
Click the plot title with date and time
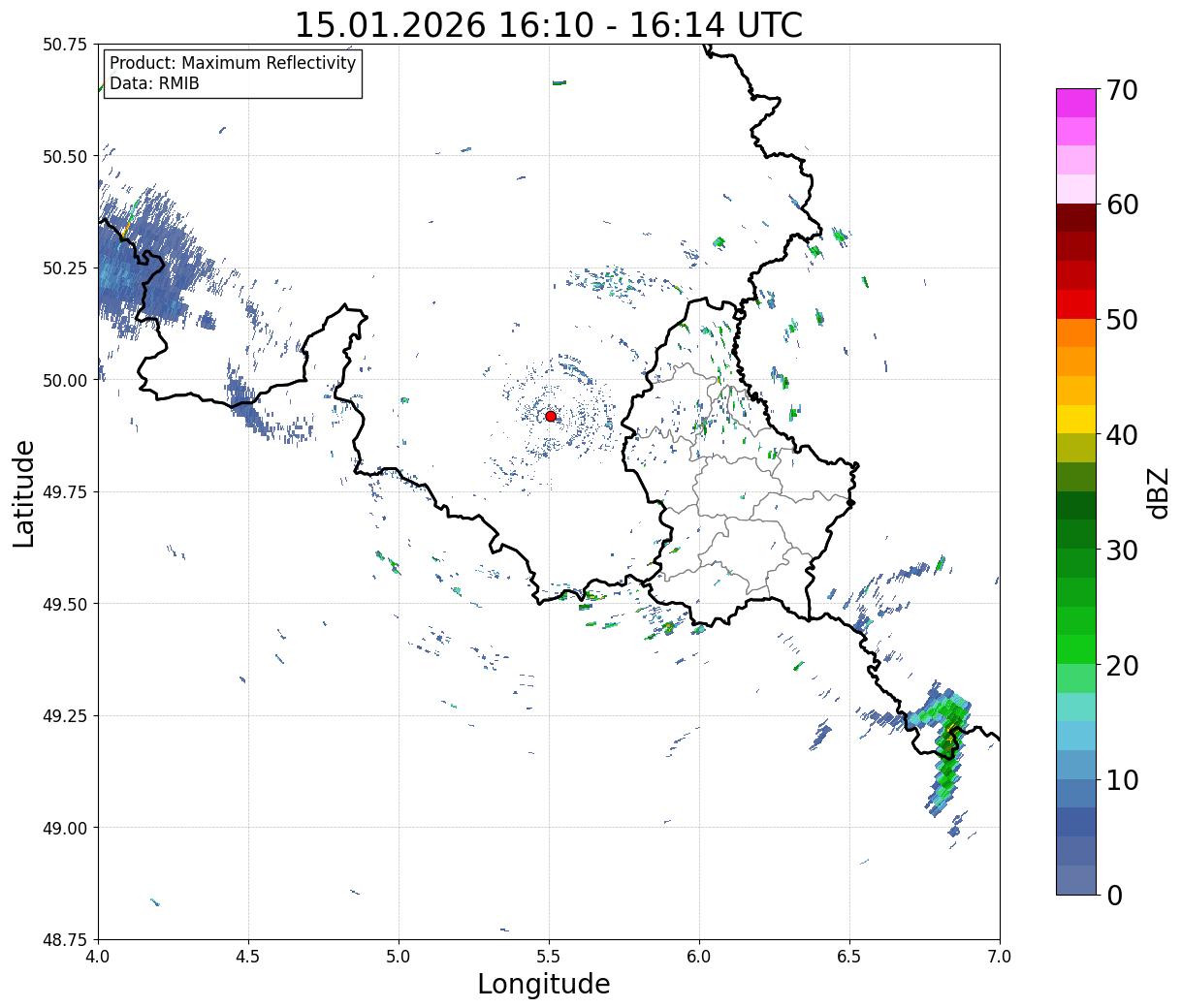coord(549,24)
